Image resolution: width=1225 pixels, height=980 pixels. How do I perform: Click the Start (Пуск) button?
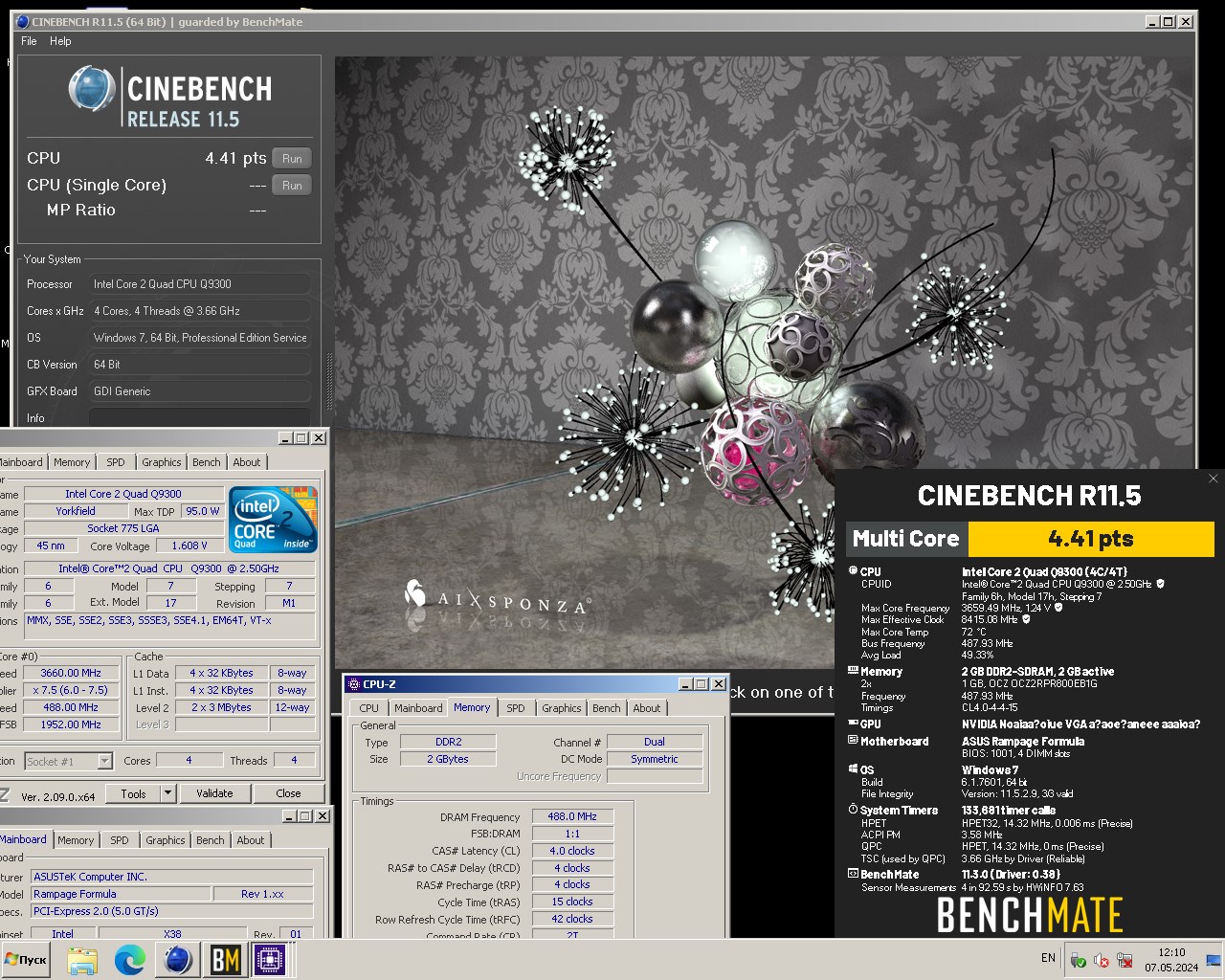point(26,960)
